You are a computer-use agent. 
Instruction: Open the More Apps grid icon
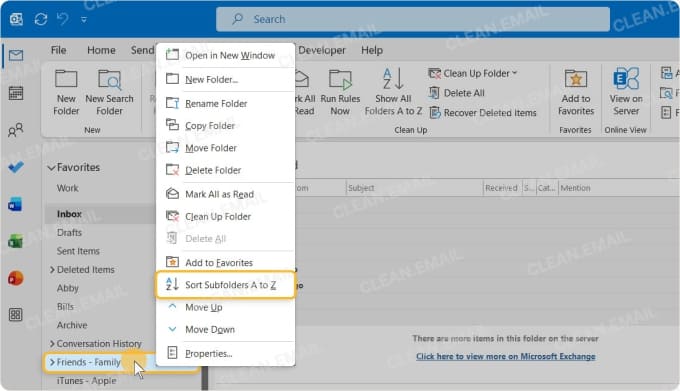(16, 315)
